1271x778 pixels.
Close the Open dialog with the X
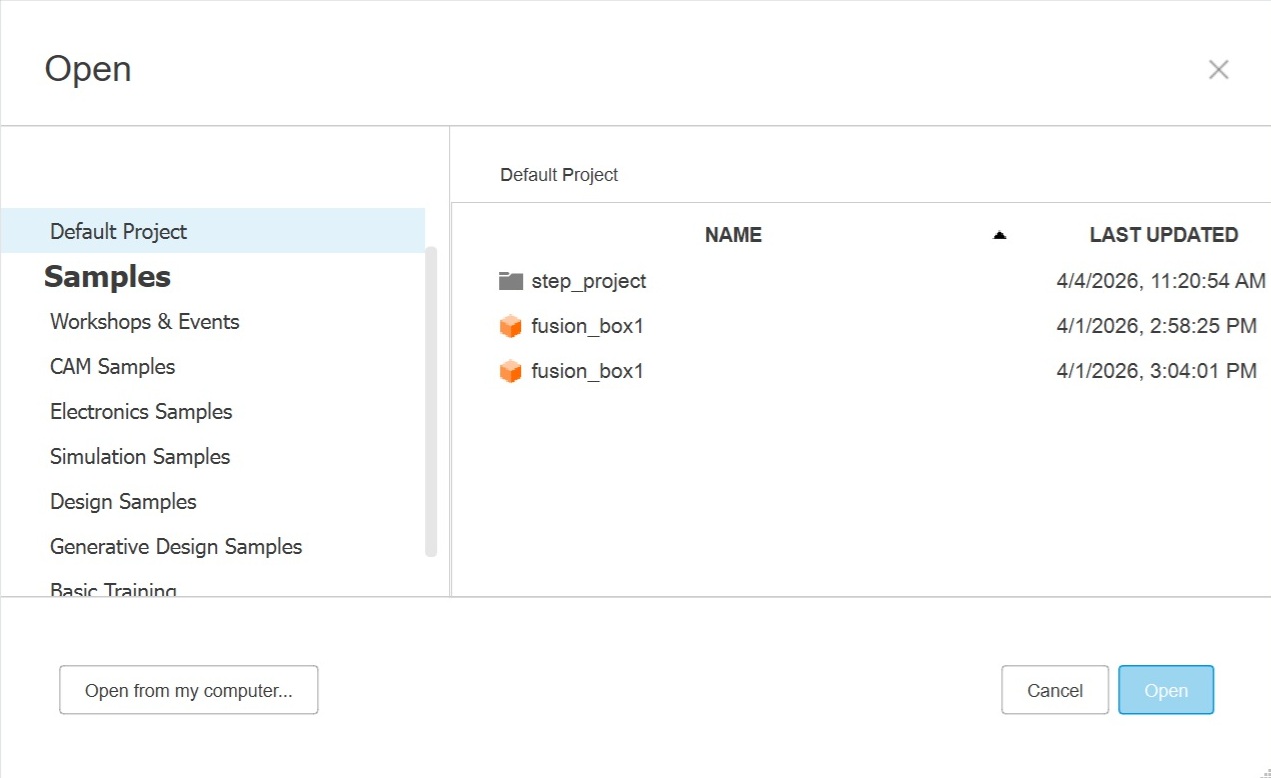coord(1218,69)
